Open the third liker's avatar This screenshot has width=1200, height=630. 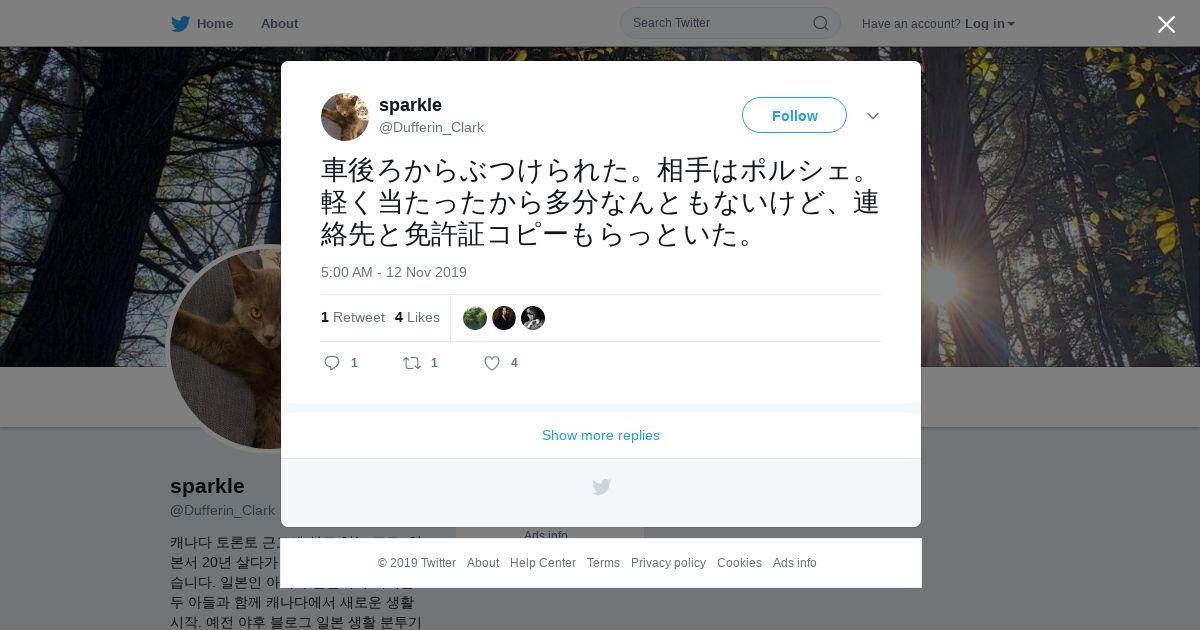(533, 318)
